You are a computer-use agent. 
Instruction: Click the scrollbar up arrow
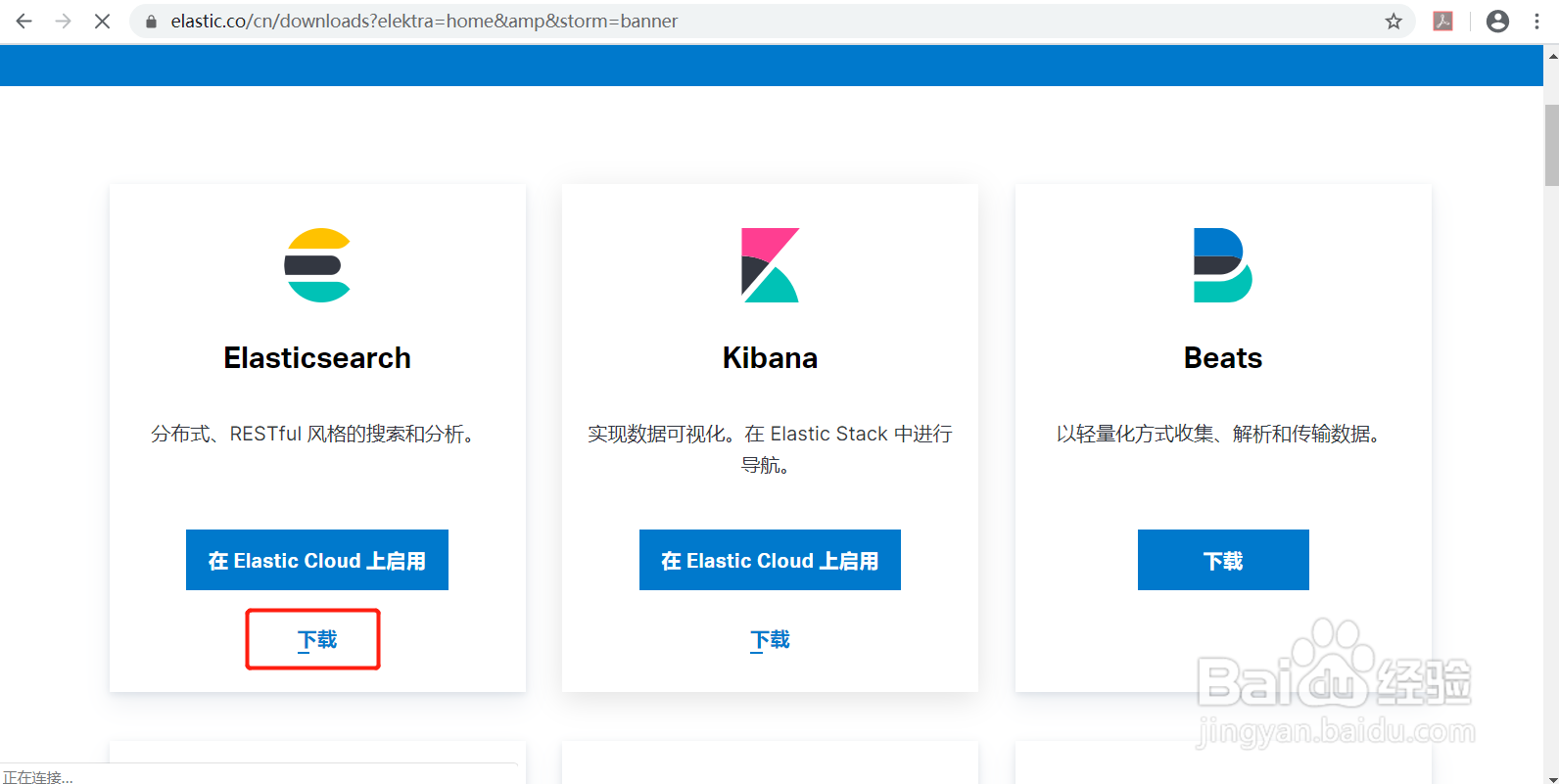1551,57
